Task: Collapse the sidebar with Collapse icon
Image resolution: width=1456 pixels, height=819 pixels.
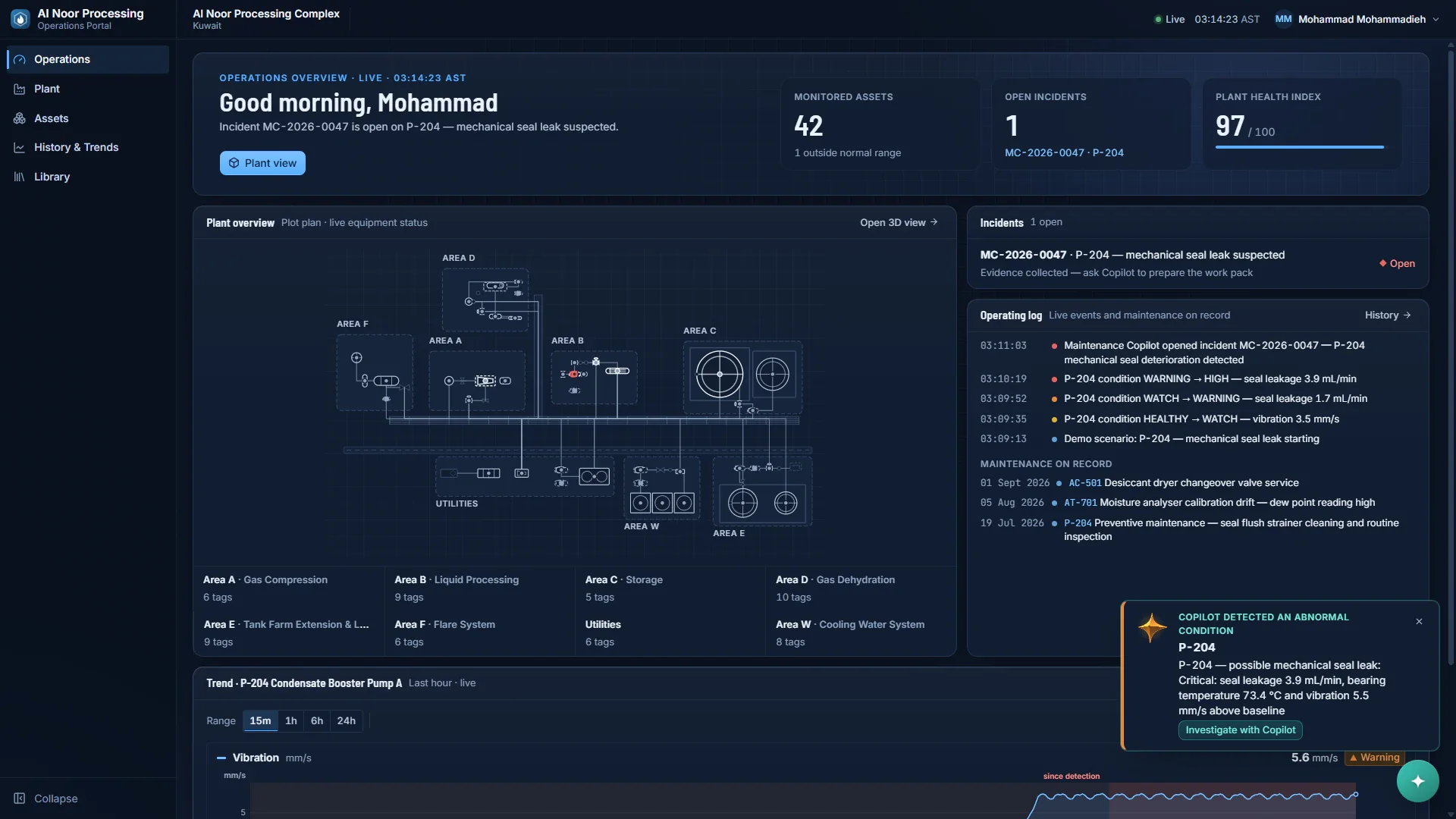Action: (x=20, y=799)
